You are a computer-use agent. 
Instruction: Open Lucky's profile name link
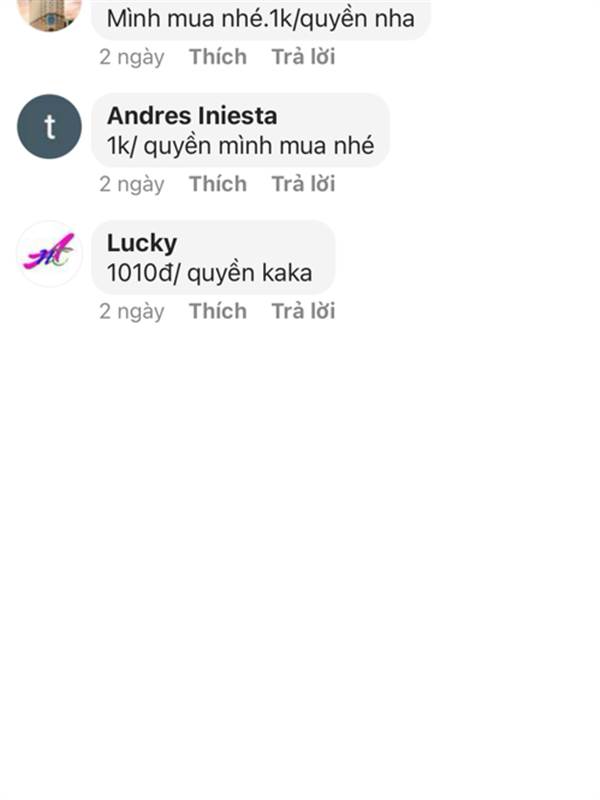142,243
